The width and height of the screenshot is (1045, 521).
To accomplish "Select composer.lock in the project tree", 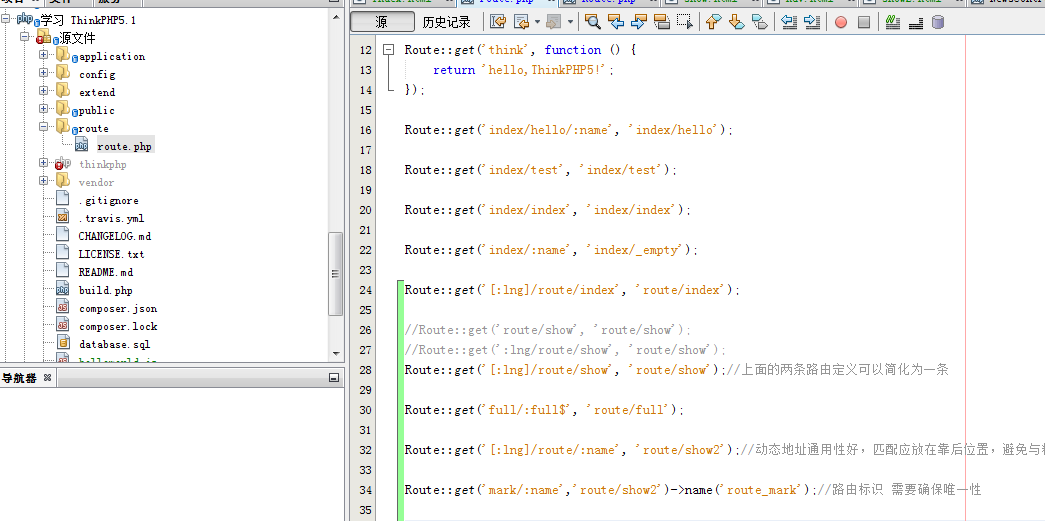I will point(118,326).
